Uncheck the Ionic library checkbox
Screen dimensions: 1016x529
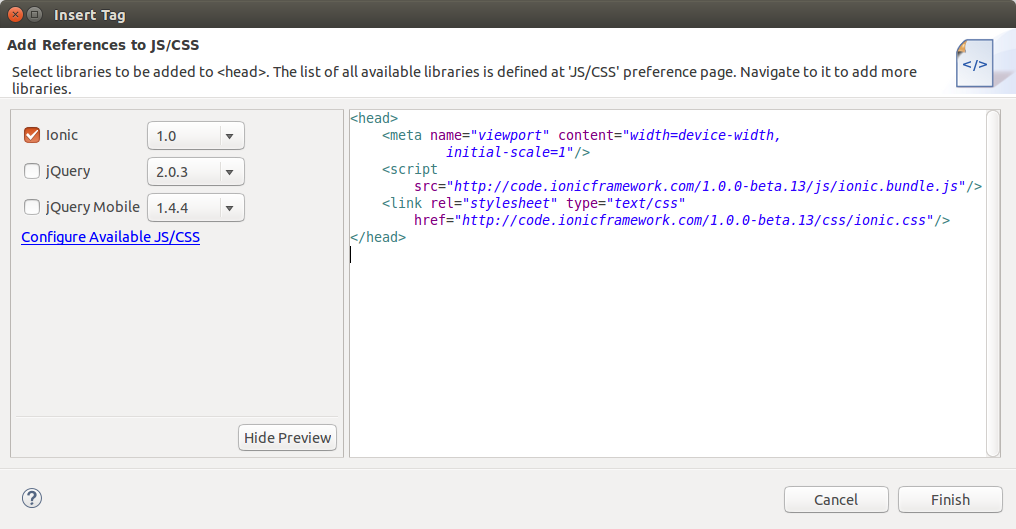click(32, 135)
